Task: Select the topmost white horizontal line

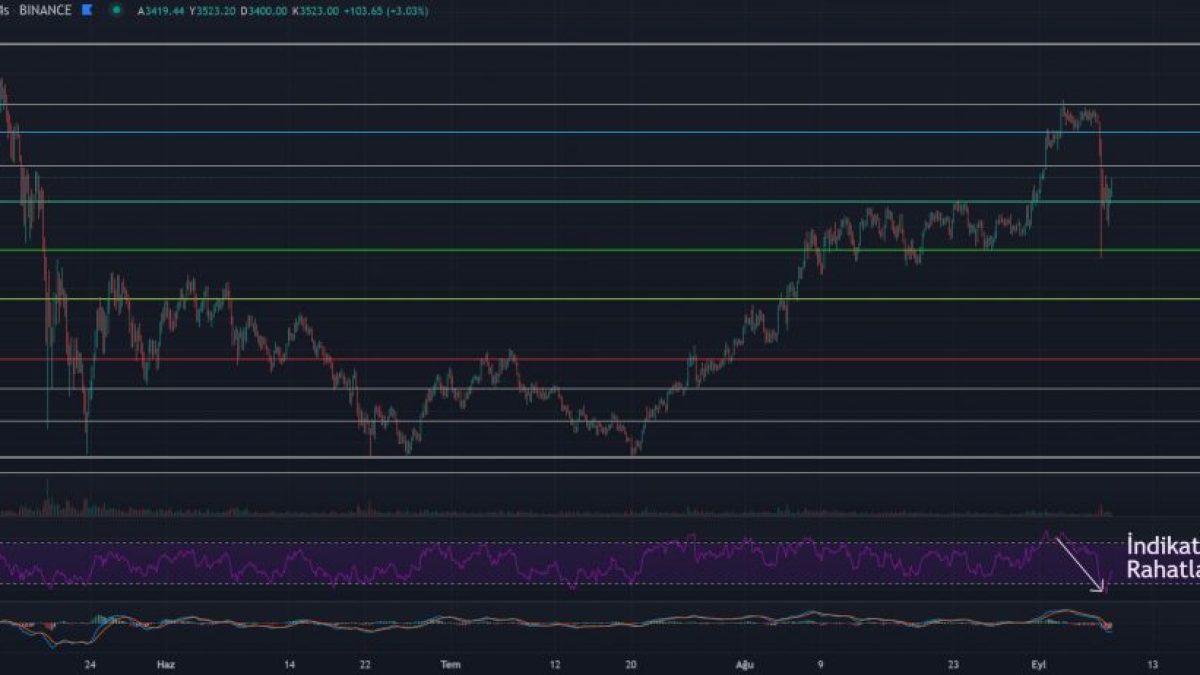Action: 600,44
